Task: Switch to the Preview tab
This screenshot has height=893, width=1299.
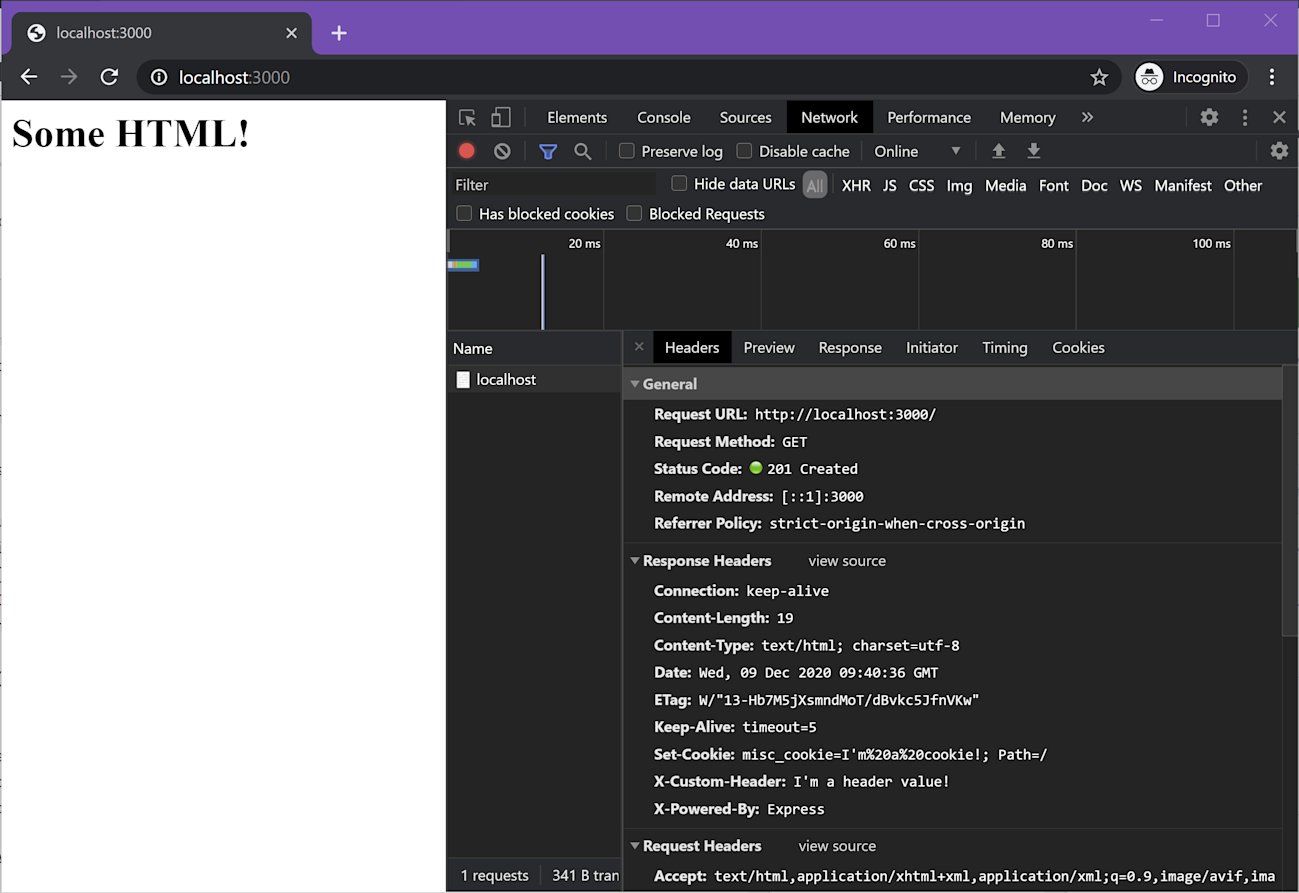Action: click(x=769, y=347)
